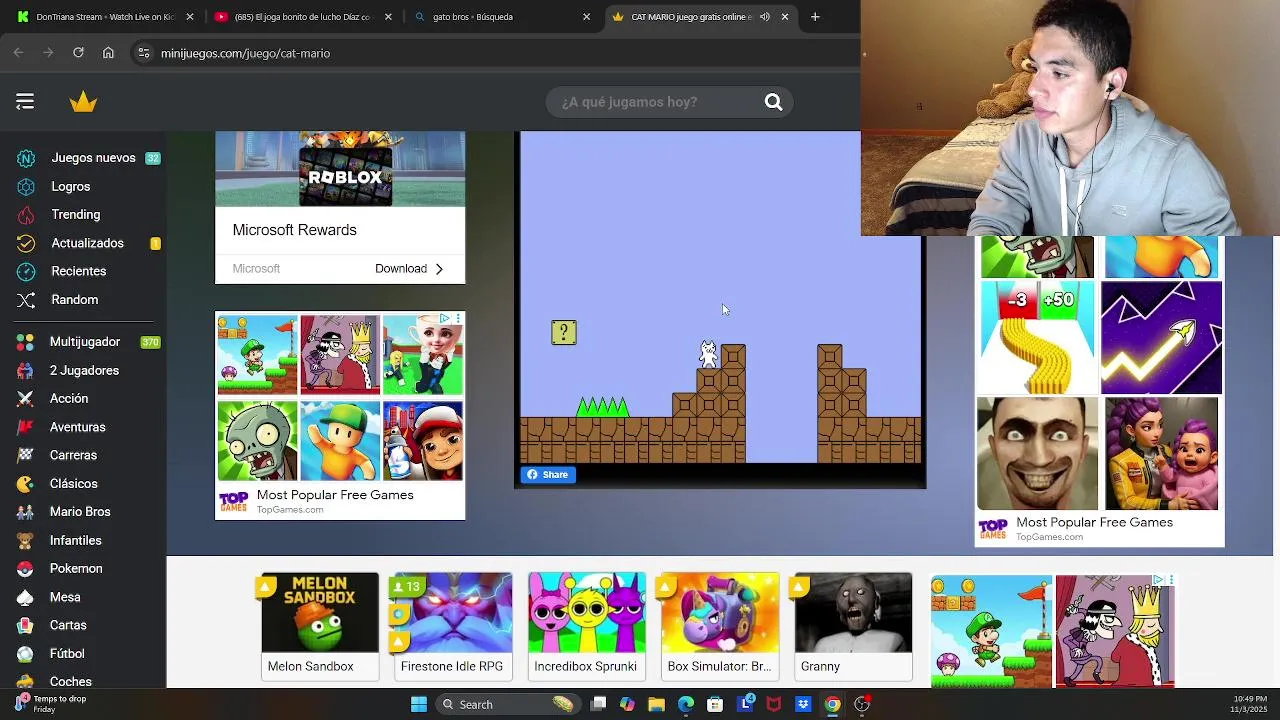The image size is (1280, 720).
Task: Click the Mesa category icon
Action: 26,597
